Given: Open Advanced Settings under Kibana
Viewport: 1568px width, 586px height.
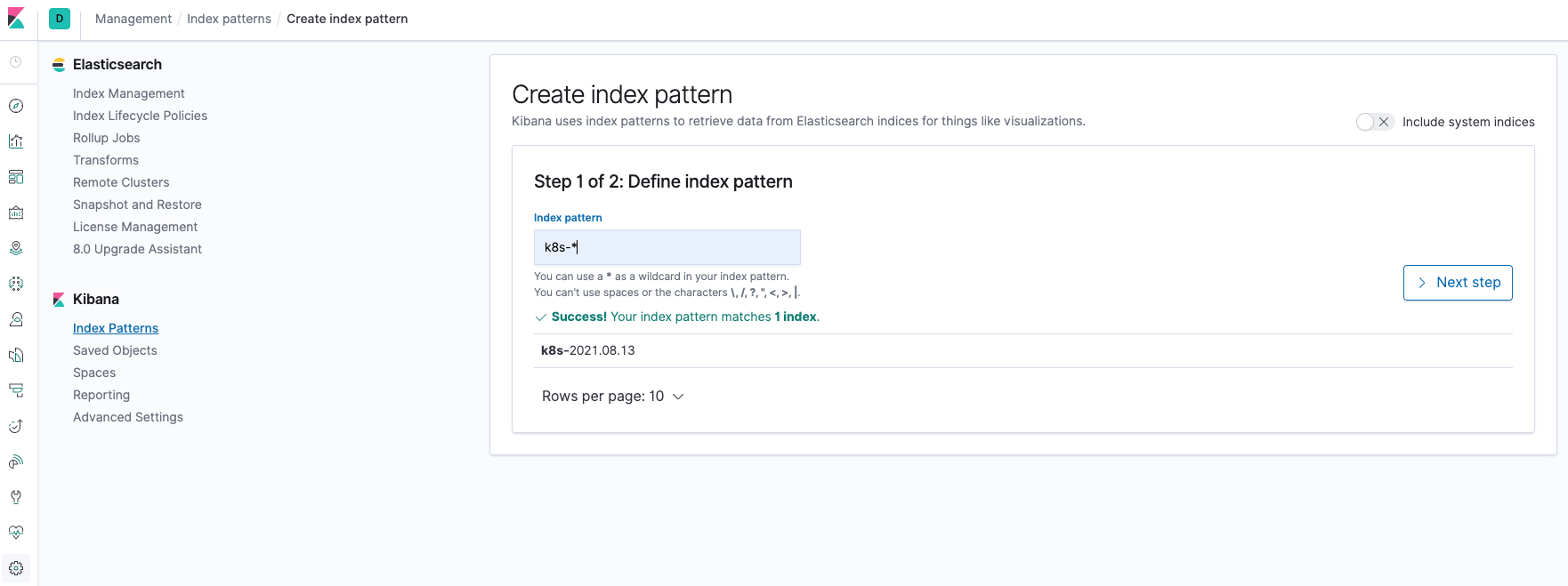Looking at the screenshot, I should pos(128,417).
